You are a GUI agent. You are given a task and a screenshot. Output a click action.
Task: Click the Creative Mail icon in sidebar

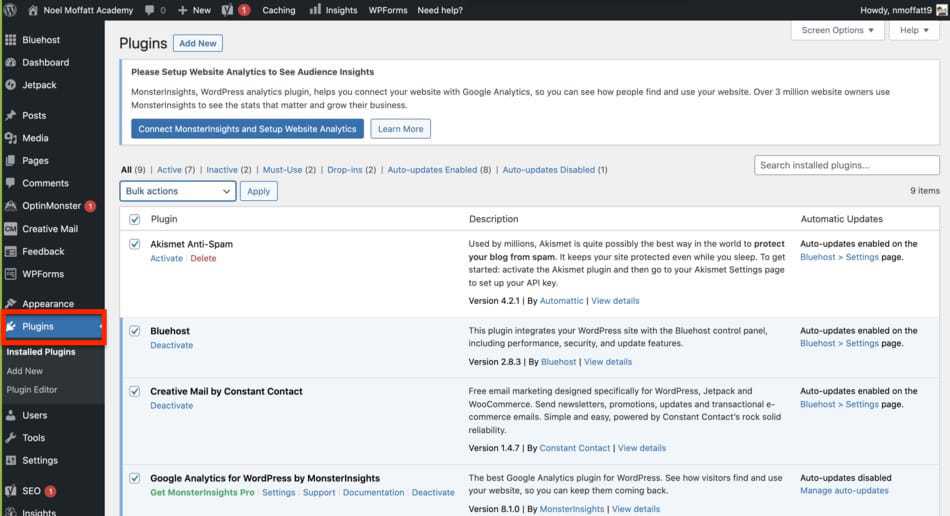click(x=10, y=229)
